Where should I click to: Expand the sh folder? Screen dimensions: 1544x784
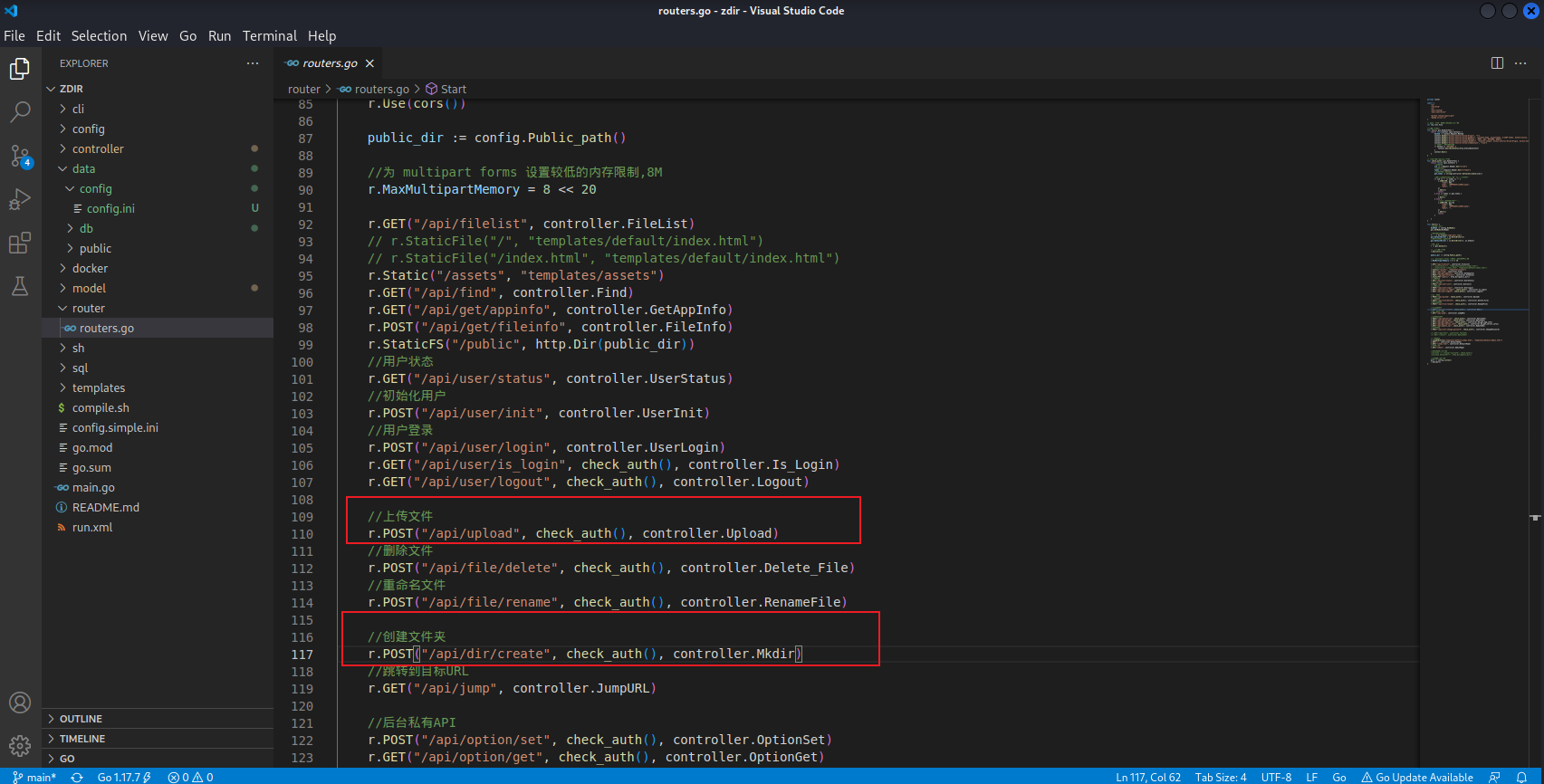click(158, 348)
